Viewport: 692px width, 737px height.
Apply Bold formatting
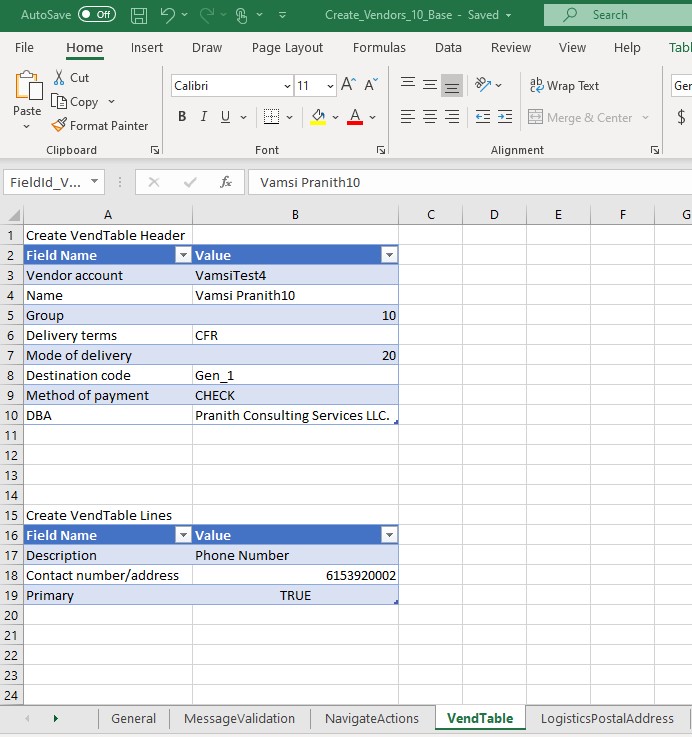[x=182, y=117]
